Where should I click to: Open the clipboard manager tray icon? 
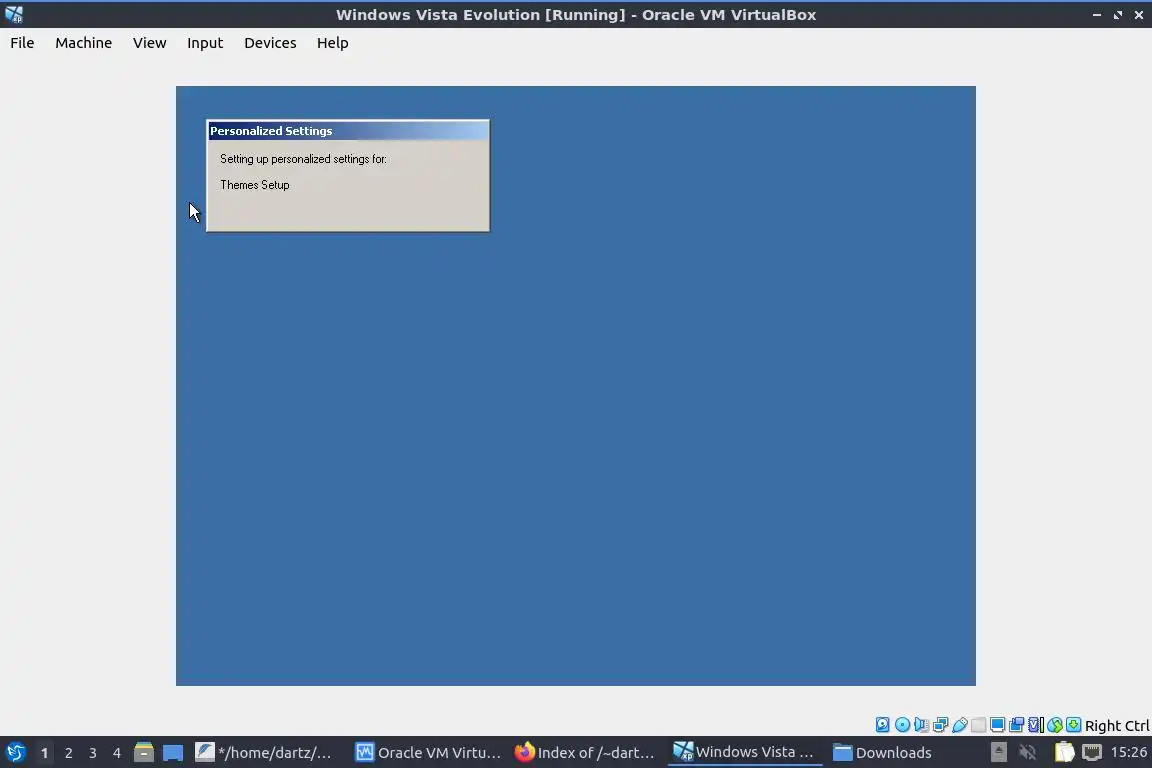[x=1065, y=753]
